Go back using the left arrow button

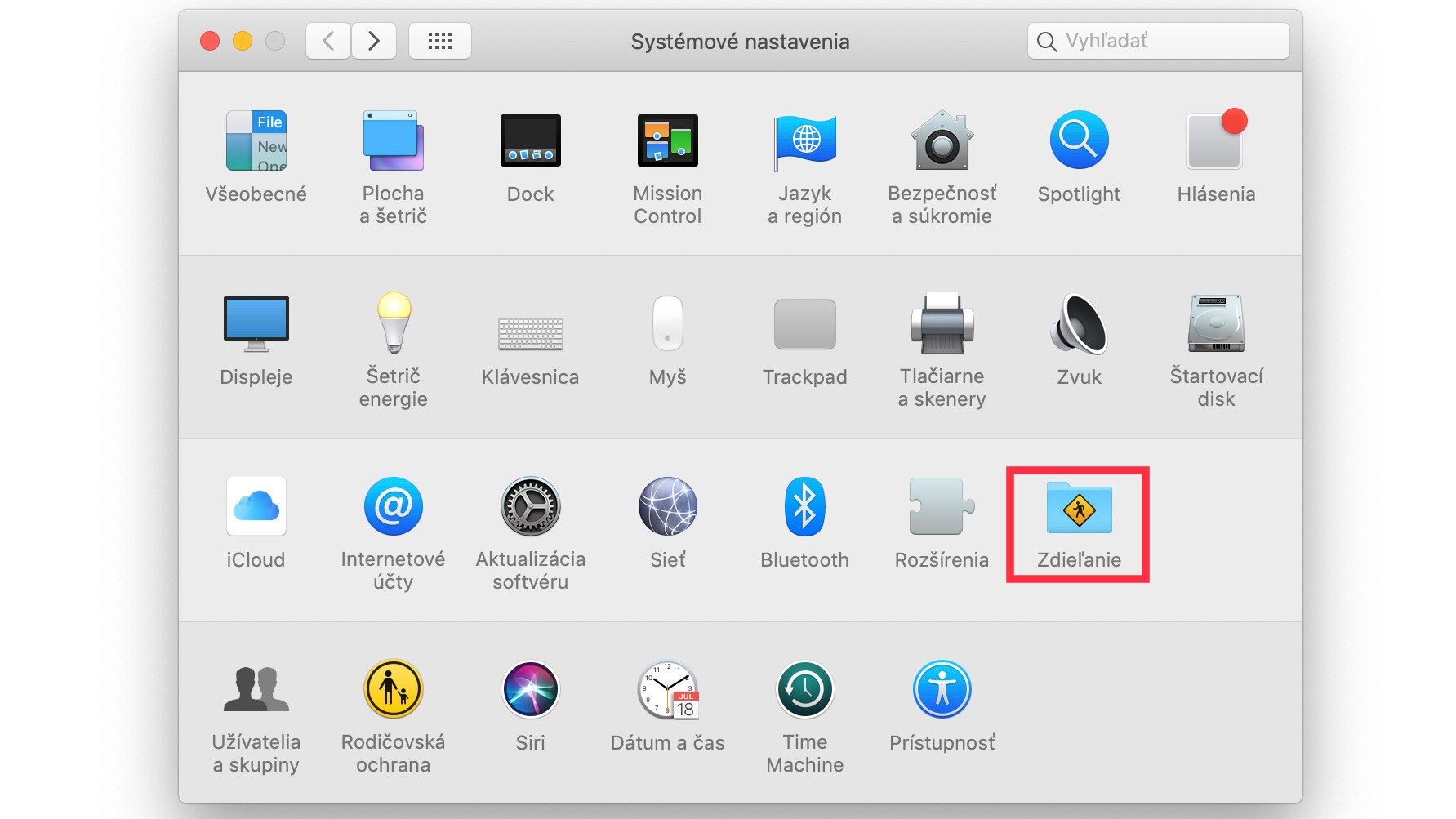coord(328,41)
